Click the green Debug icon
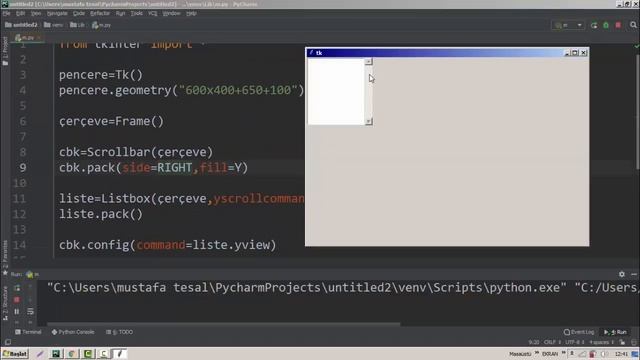 click(606, 25)
